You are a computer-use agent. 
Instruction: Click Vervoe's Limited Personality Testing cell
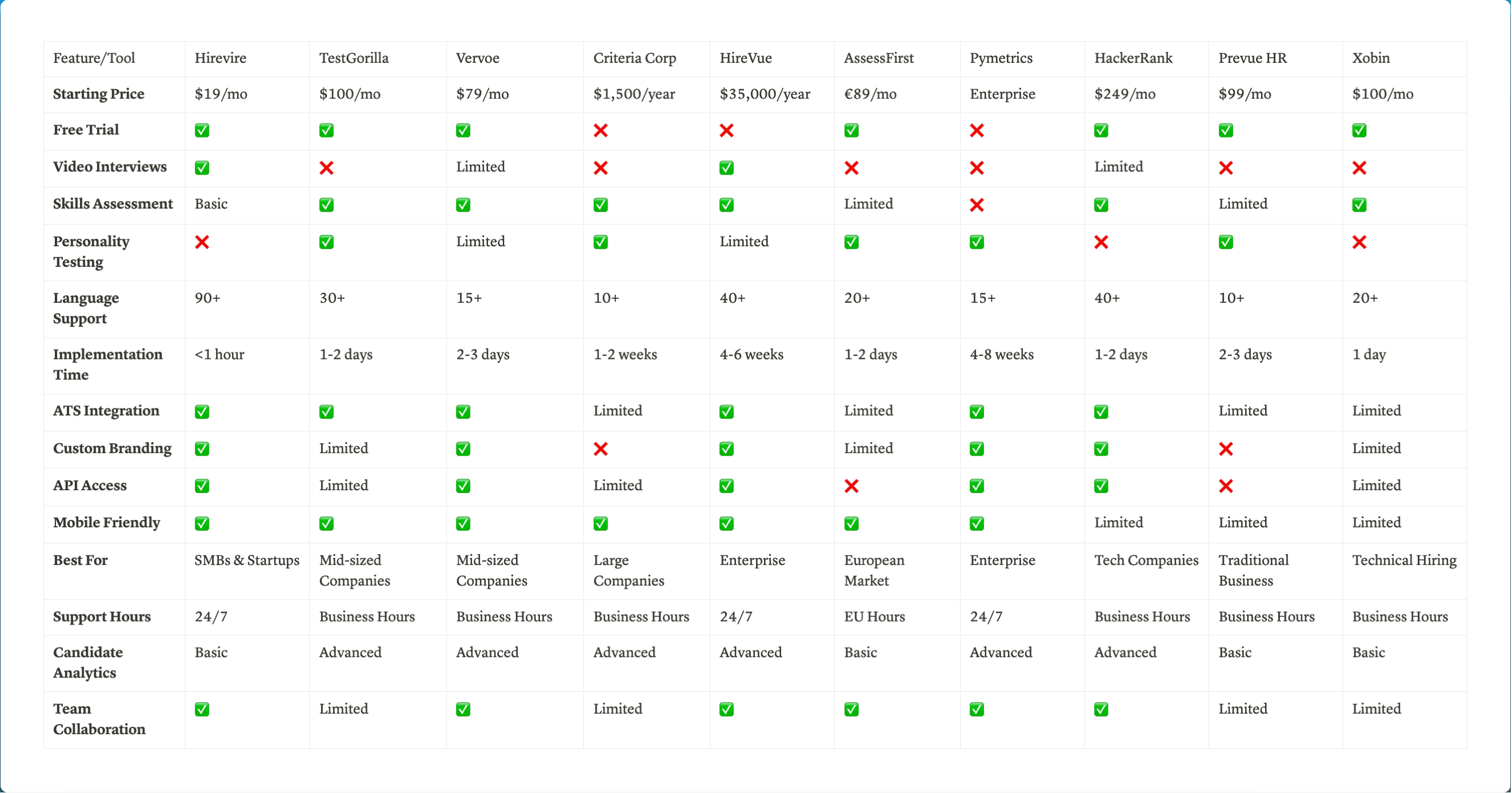click(480, 241)
